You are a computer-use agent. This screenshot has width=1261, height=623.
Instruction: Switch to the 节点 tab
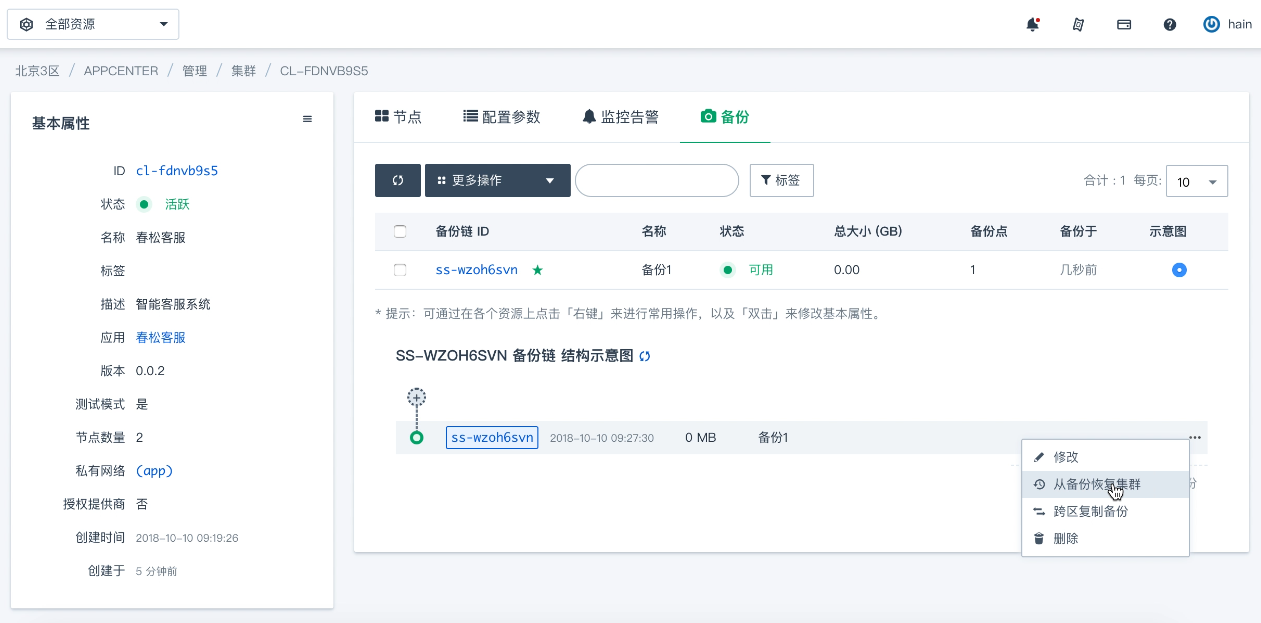pos(398,117)
